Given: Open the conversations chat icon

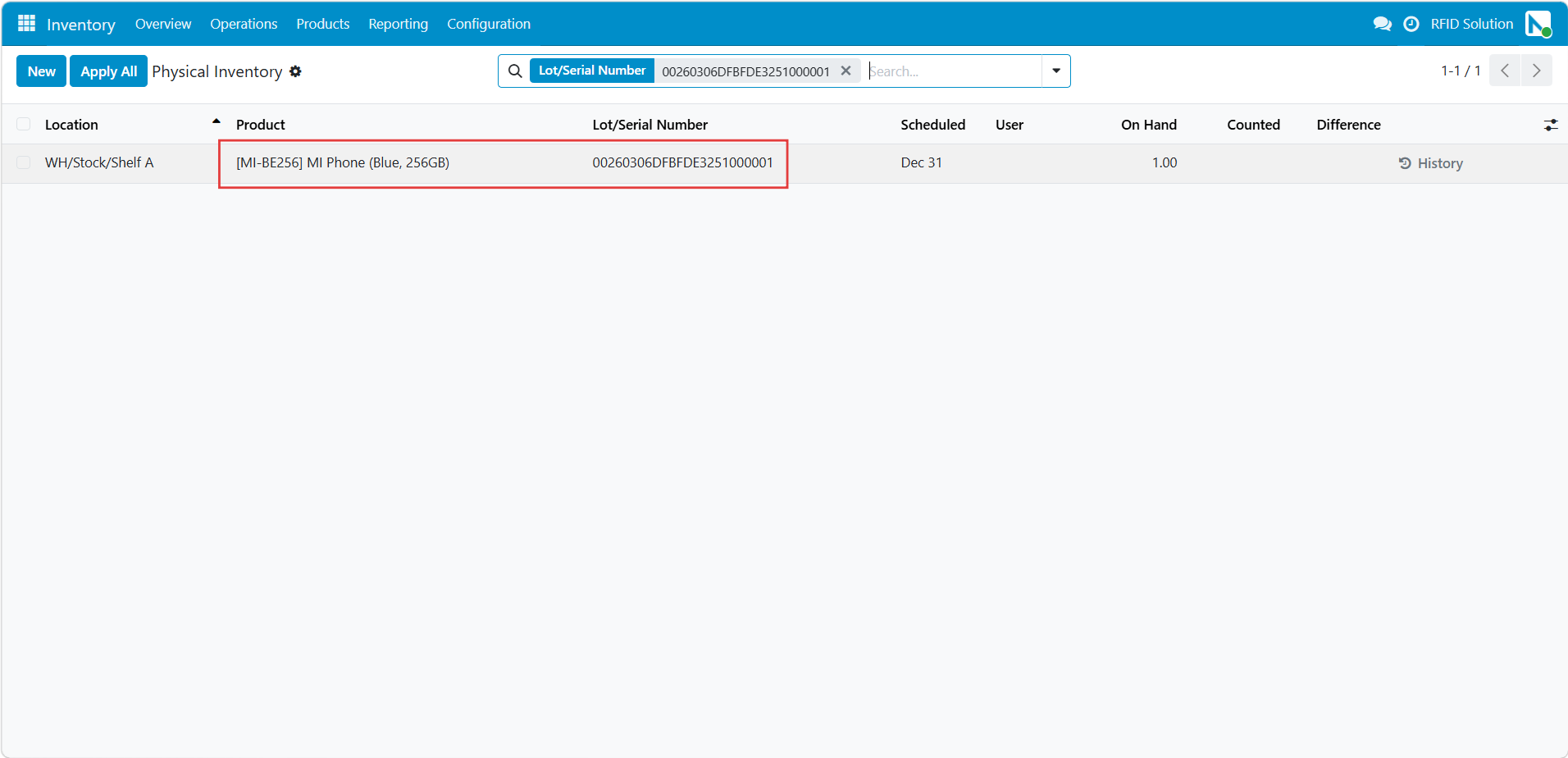Looking at the screenshot, I should click(x=1383, y=24).
